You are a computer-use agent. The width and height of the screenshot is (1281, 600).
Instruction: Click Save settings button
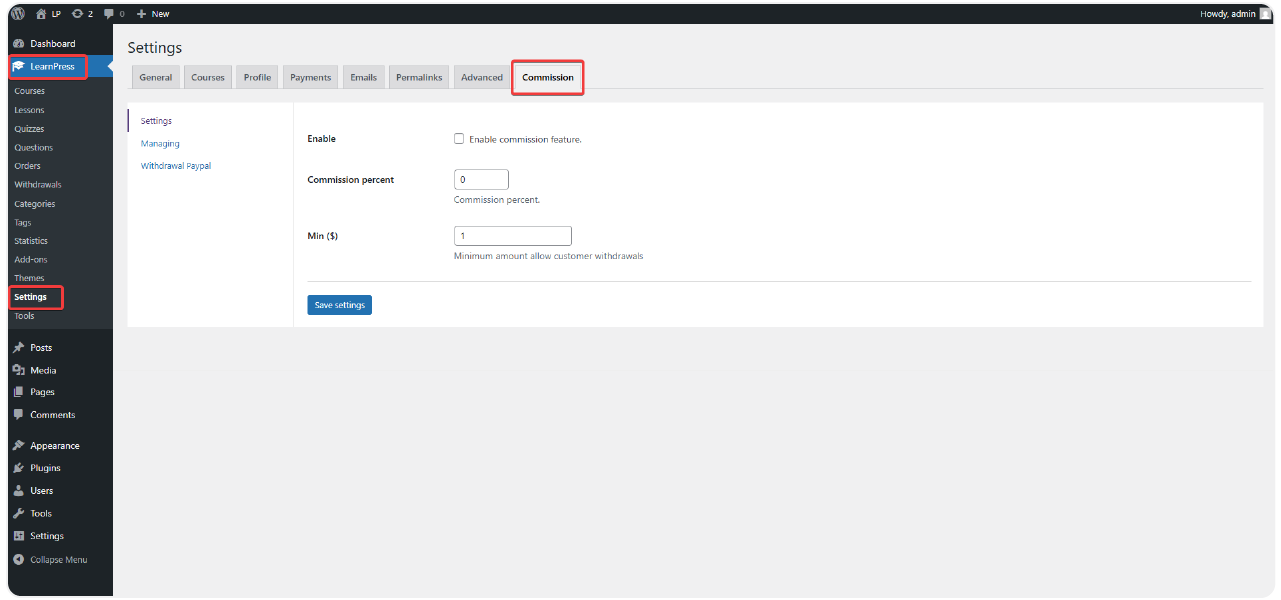pyautogui.click(x=339, y=304)
